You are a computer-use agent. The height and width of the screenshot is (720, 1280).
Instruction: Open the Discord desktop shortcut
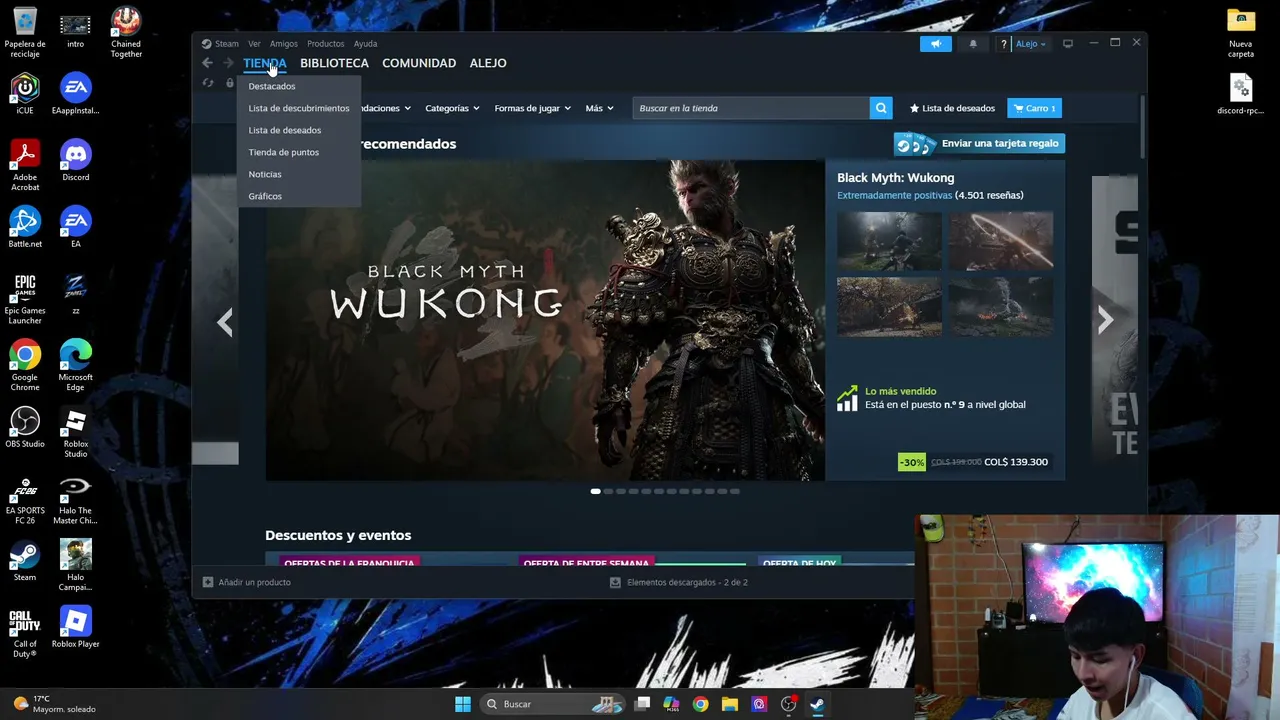[76, 160]
